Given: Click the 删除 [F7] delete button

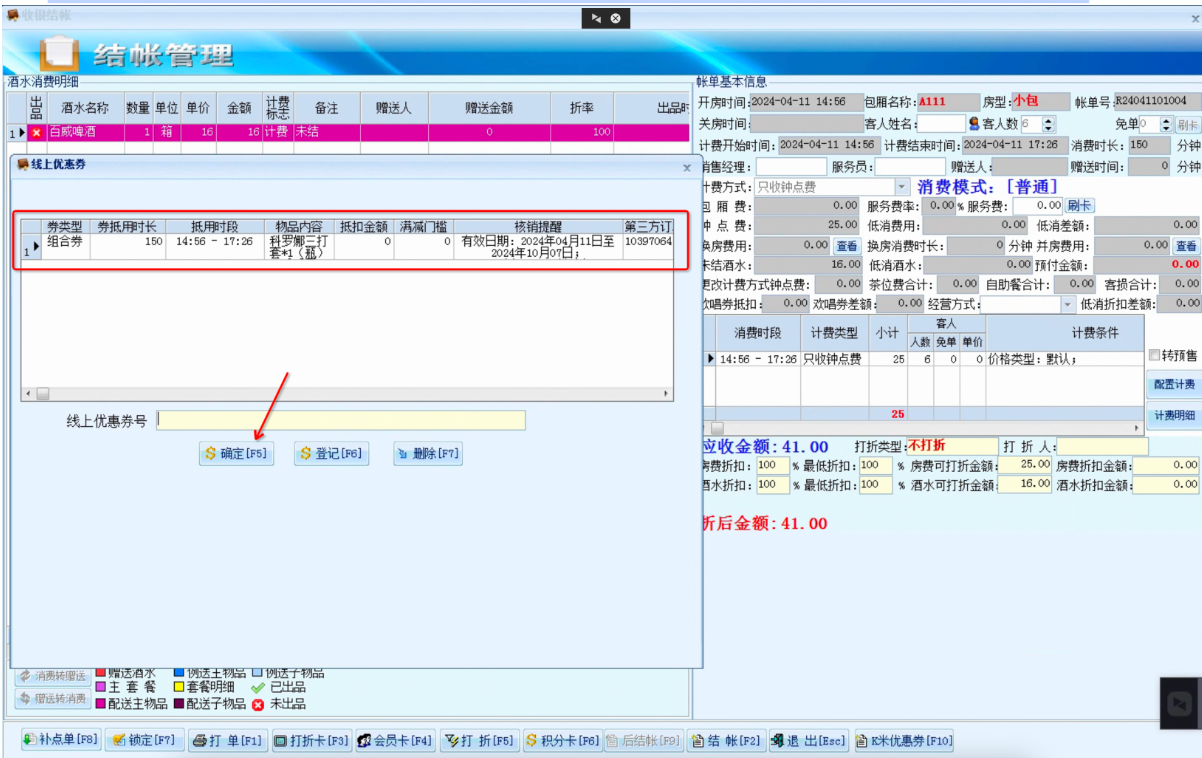Looking at the screenshot, I should (x=428, y=453).
